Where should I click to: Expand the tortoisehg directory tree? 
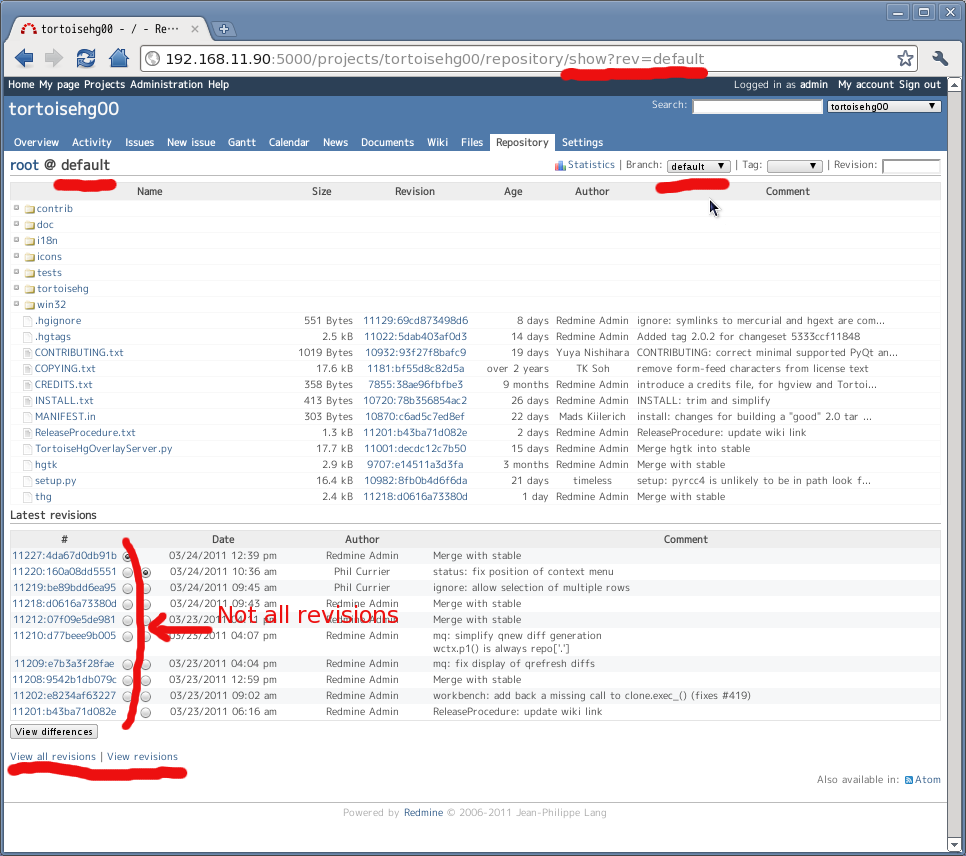[x=17, y=288]
